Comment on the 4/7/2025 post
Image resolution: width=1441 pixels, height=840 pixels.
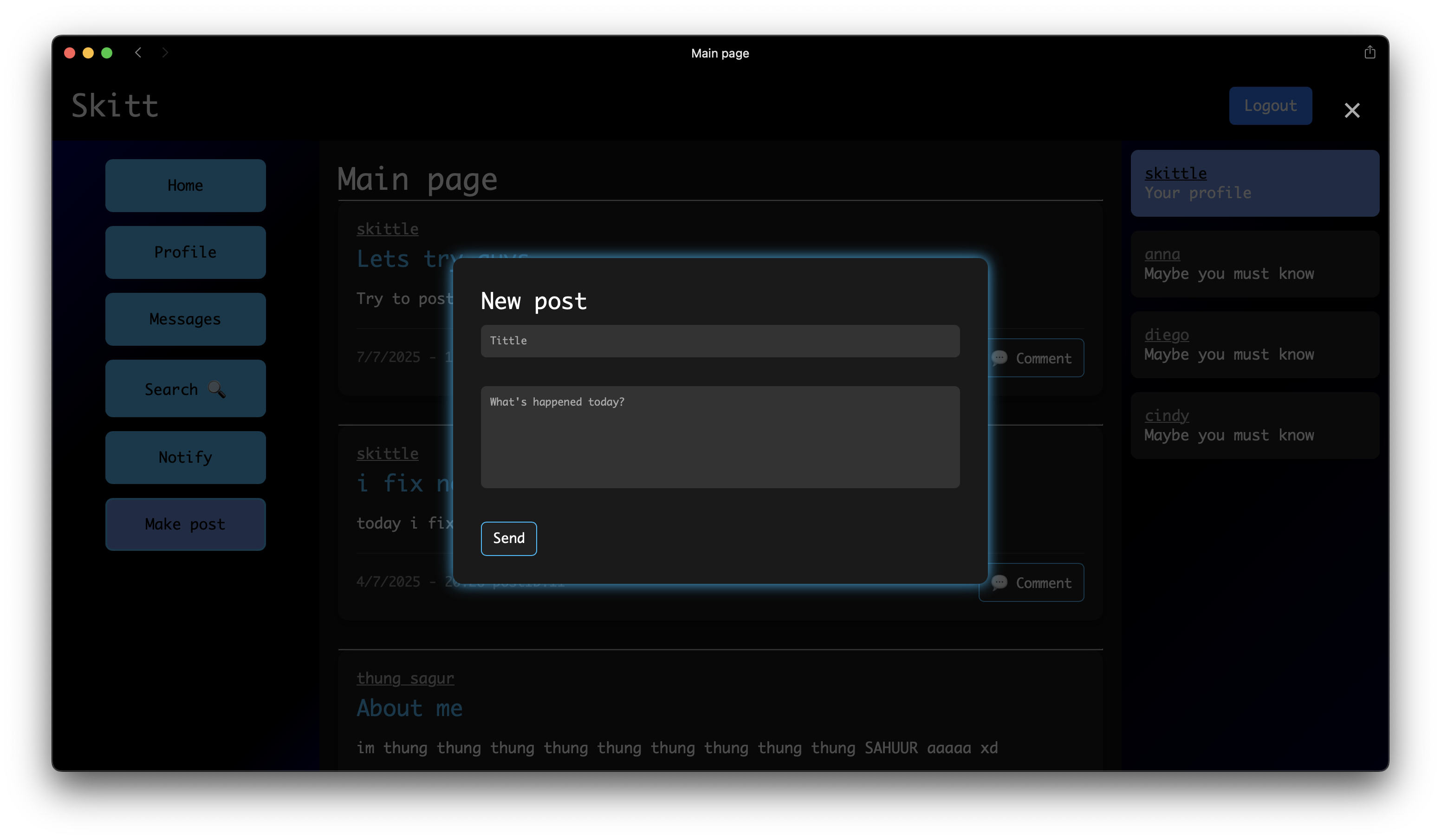point(1031,583)
